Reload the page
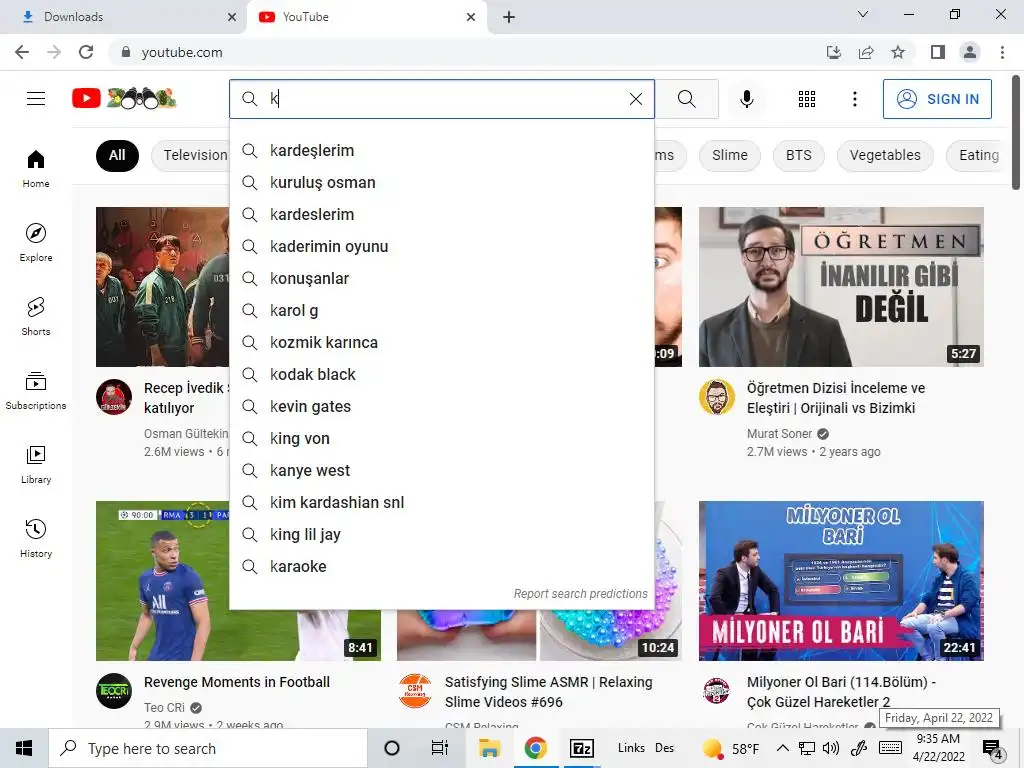 pos(86,52)
